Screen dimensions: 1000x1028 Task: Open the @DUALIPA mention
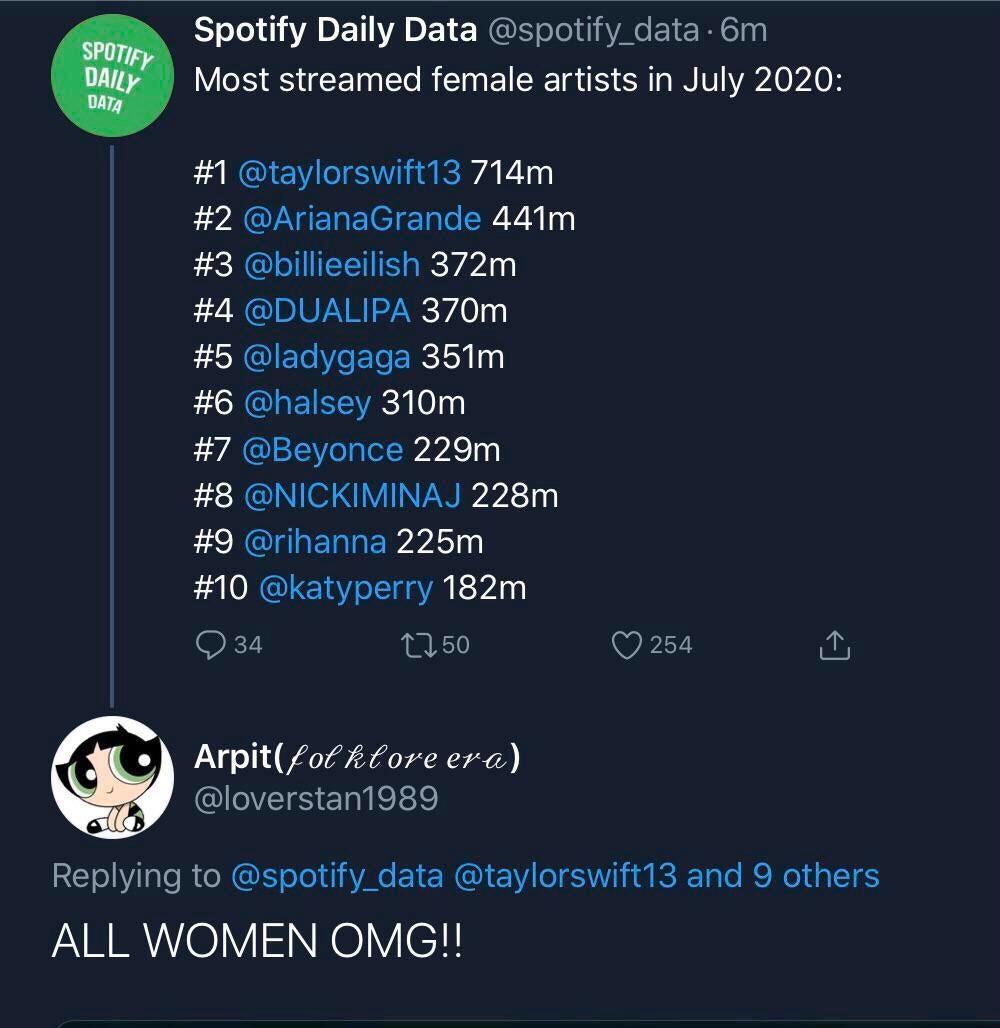click(x=326, y=311)
